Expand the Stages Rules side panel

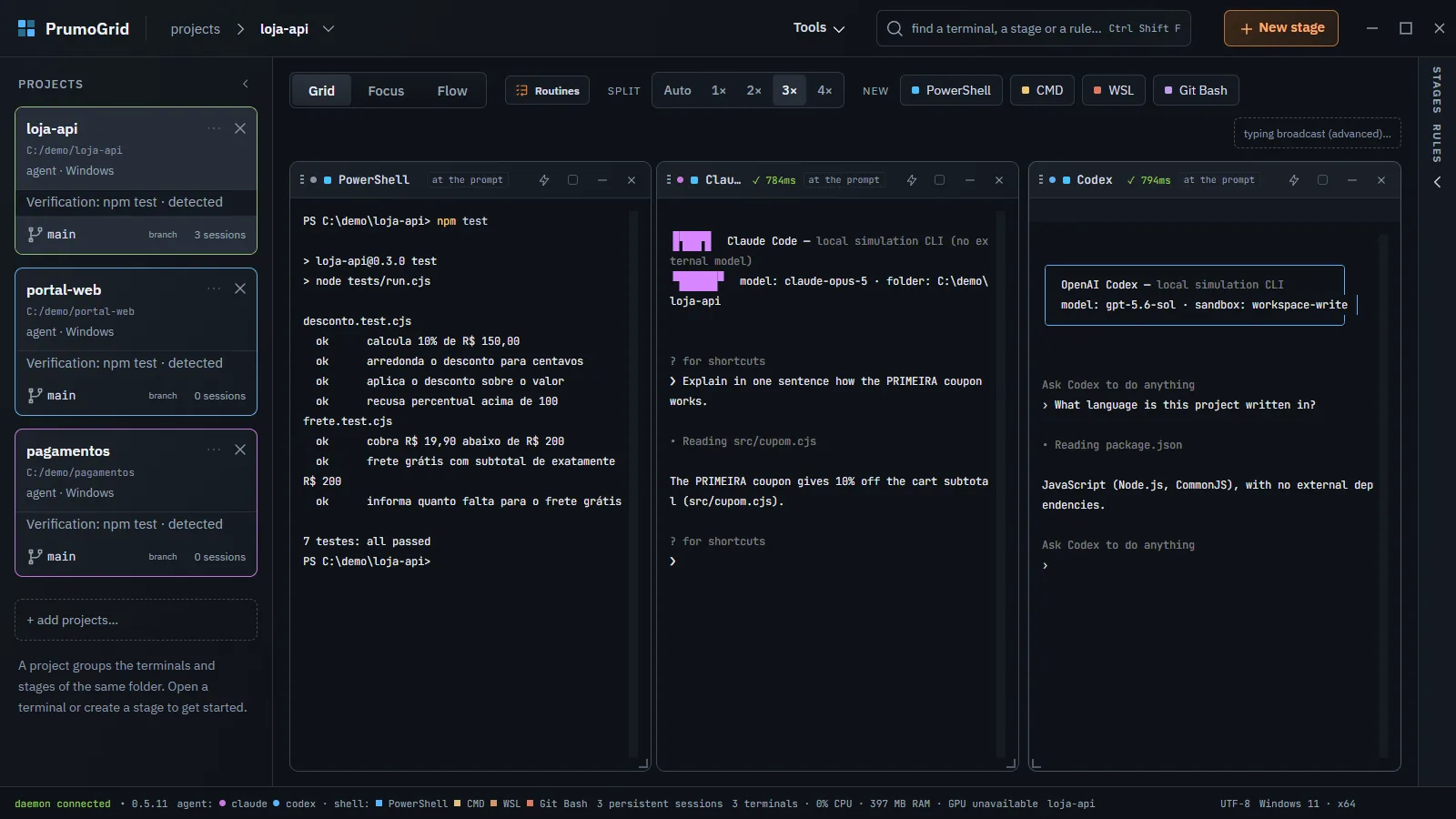(1437, 182)
